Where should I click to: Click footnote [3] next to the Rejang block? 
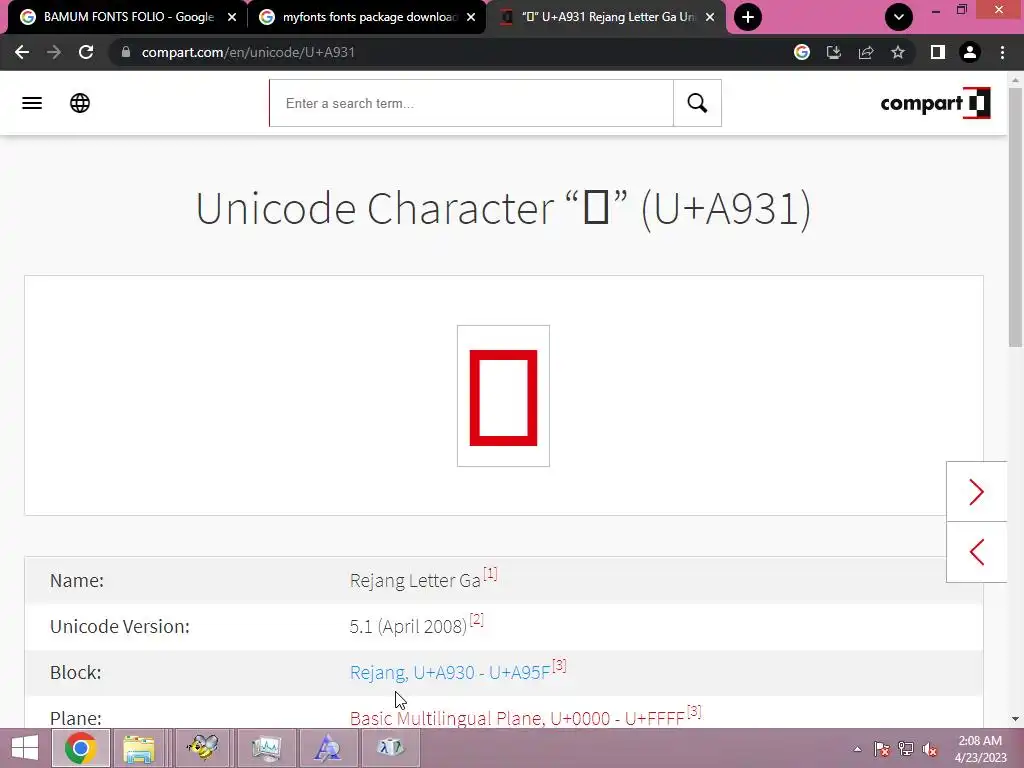559,665
